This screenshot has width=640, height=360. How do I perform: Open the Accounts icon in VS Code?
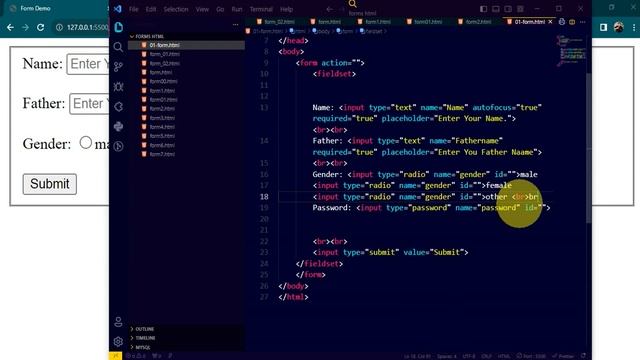pos(118,322)
